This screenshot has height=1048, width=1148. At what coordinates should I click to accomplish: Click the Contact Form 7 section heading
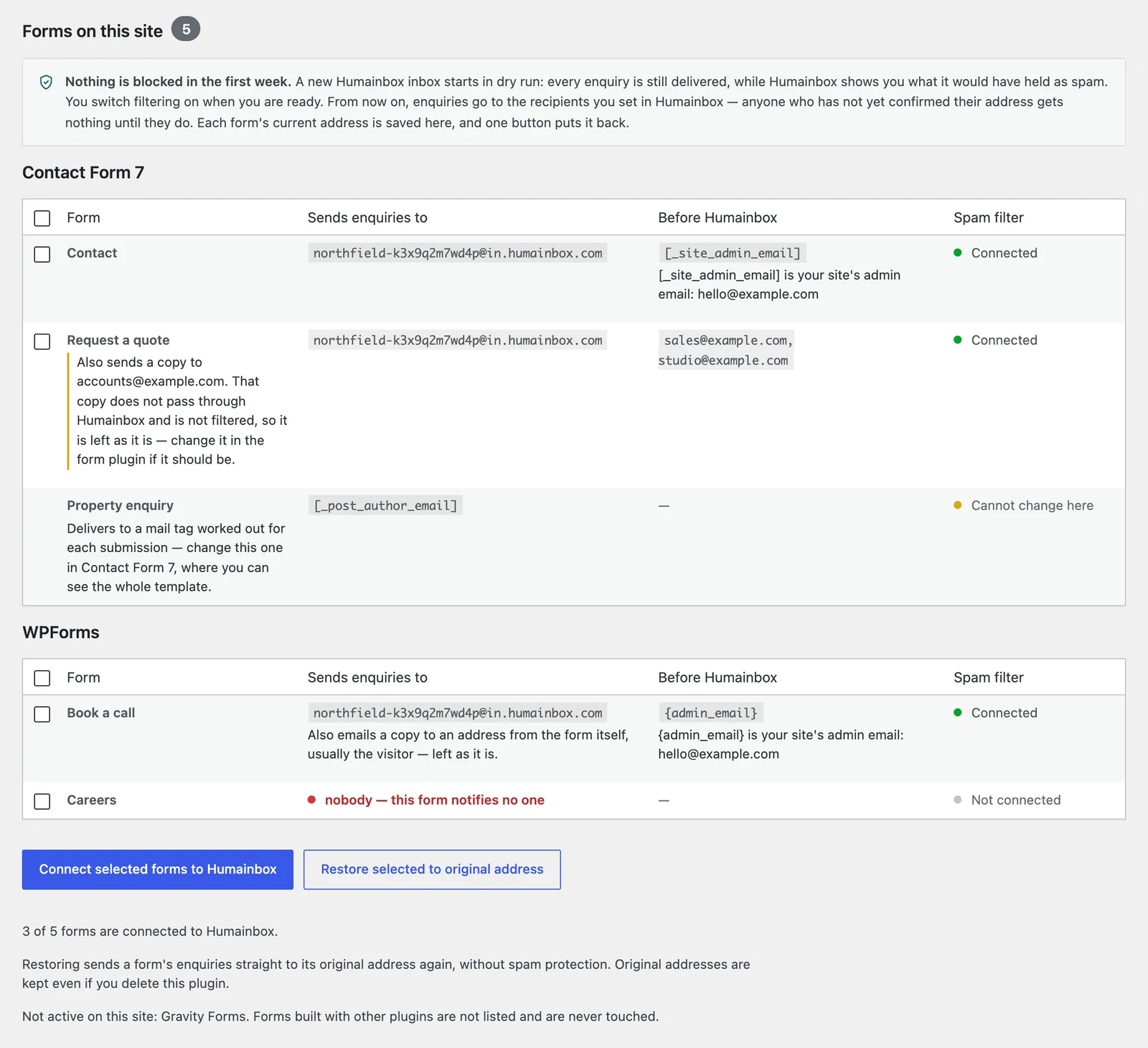click(83, 172)
